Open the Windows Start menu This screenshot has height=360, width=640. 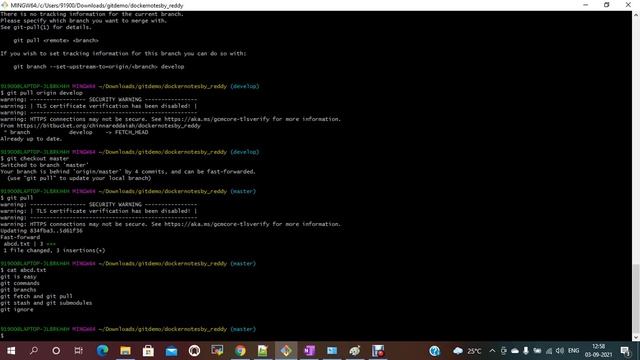coord(11,351)
